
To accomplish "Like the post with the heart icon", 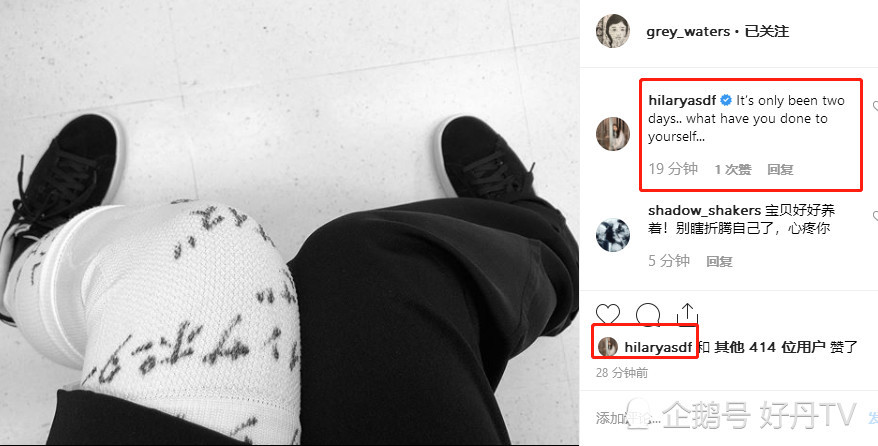I will tap(608, 315).
